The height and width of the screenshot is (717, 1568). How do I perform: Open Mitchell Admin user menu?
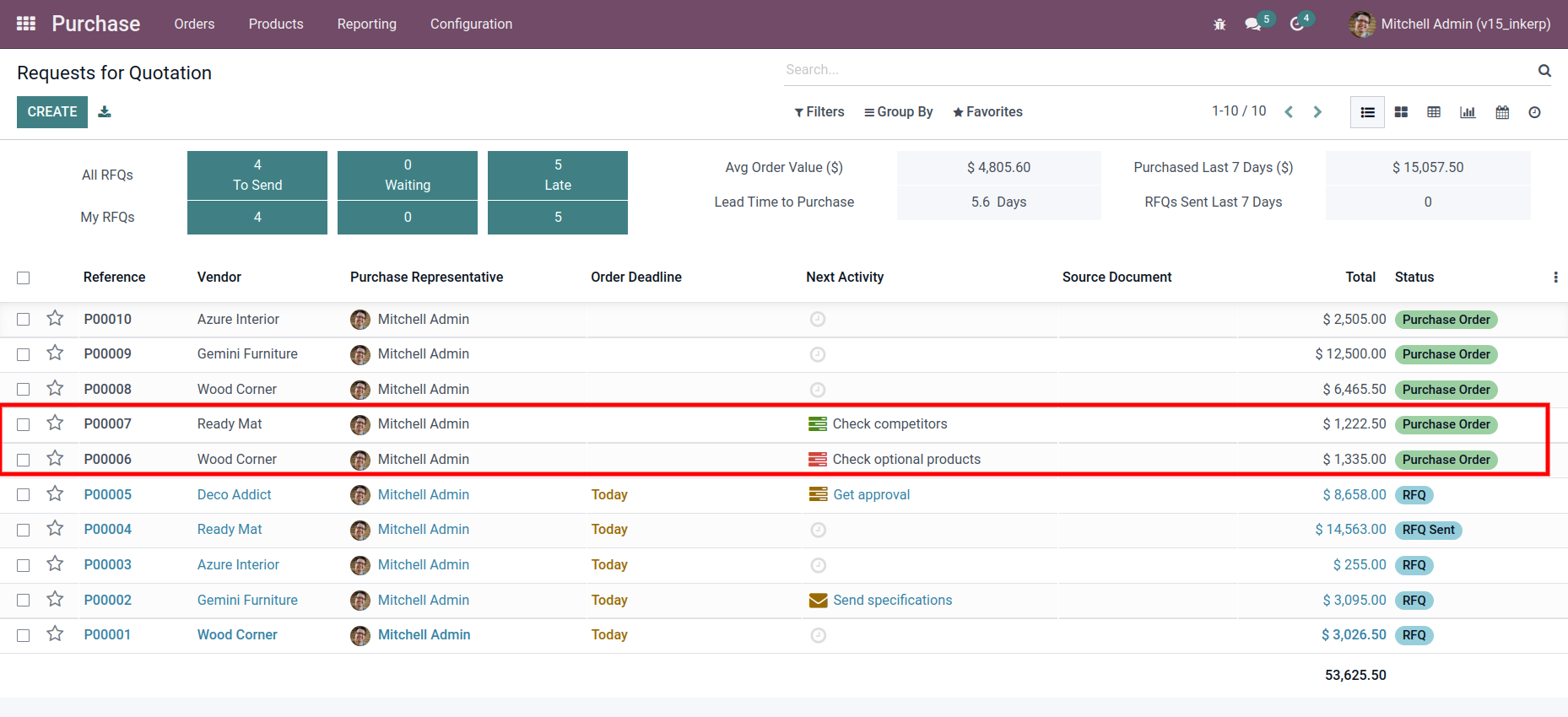coord(1449,24)
